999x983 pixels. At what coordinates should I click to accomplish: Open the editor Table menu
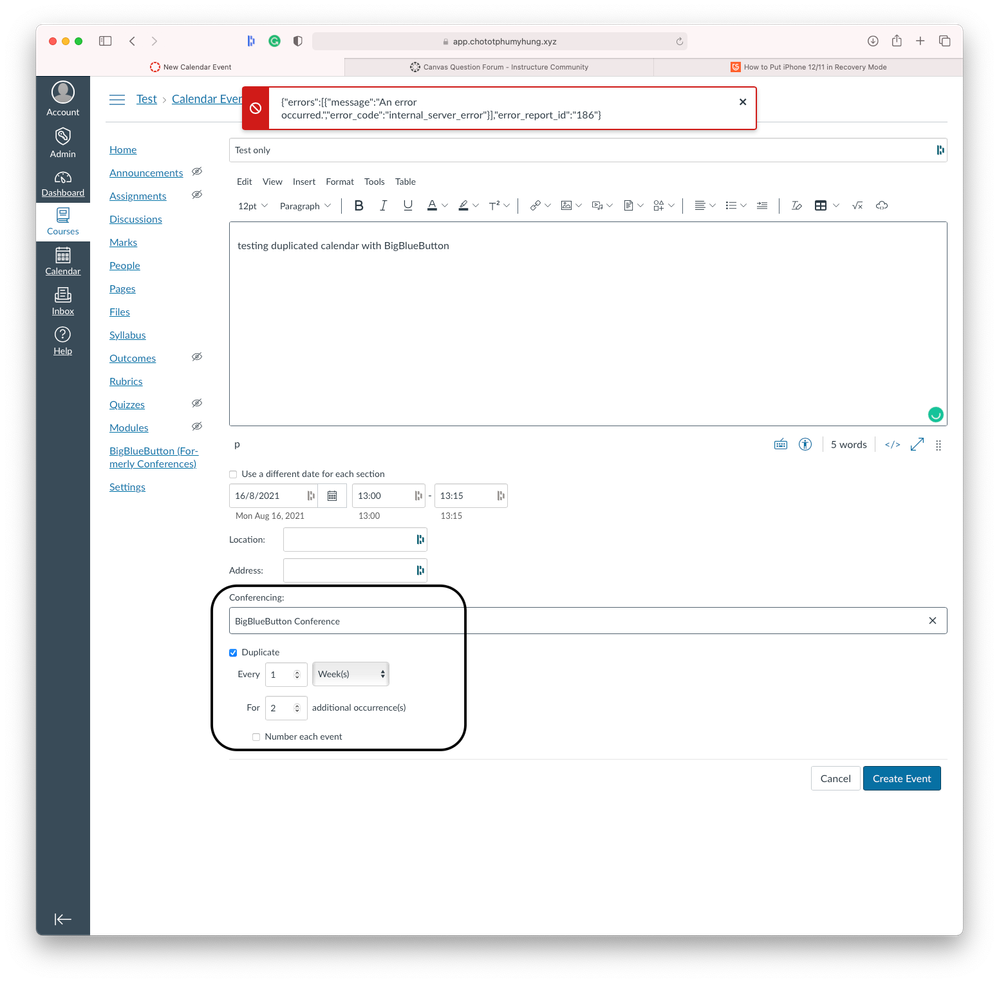[405, 182]
